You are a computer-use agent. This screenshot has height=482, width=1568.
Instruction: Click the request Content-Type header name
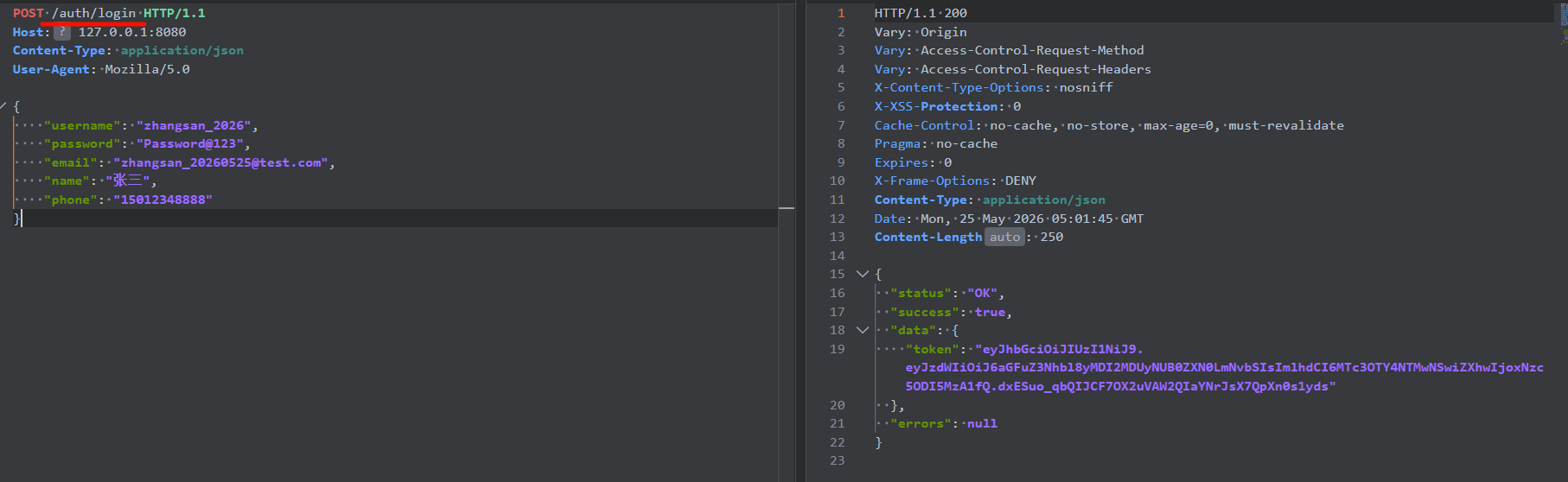pyautogui.click(x=59, y=50)
